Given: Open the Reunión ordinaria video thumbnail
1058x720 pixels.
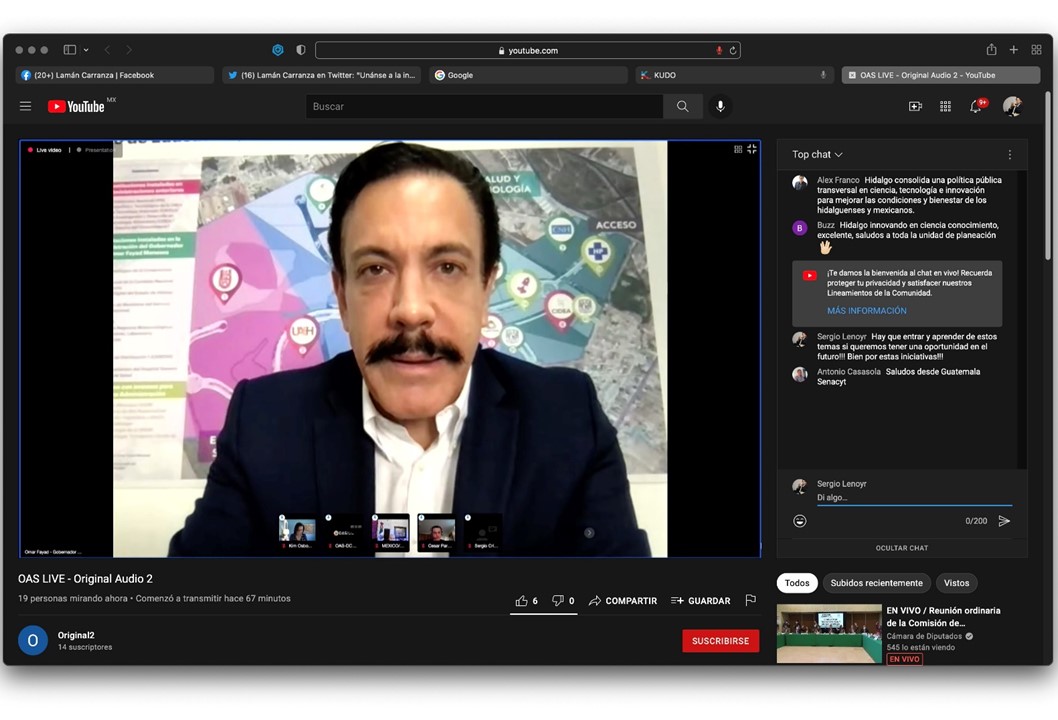Looking at the screenshot, I should pyautogui.click(x=829, y=634).
